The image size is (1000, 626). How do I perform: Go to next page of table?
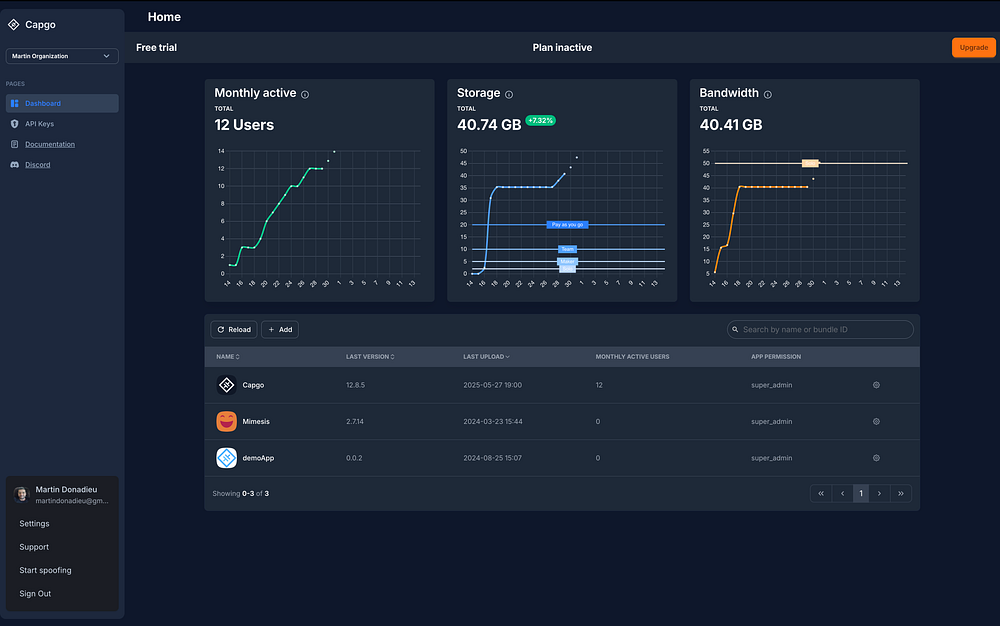click(x=879, y=493)
